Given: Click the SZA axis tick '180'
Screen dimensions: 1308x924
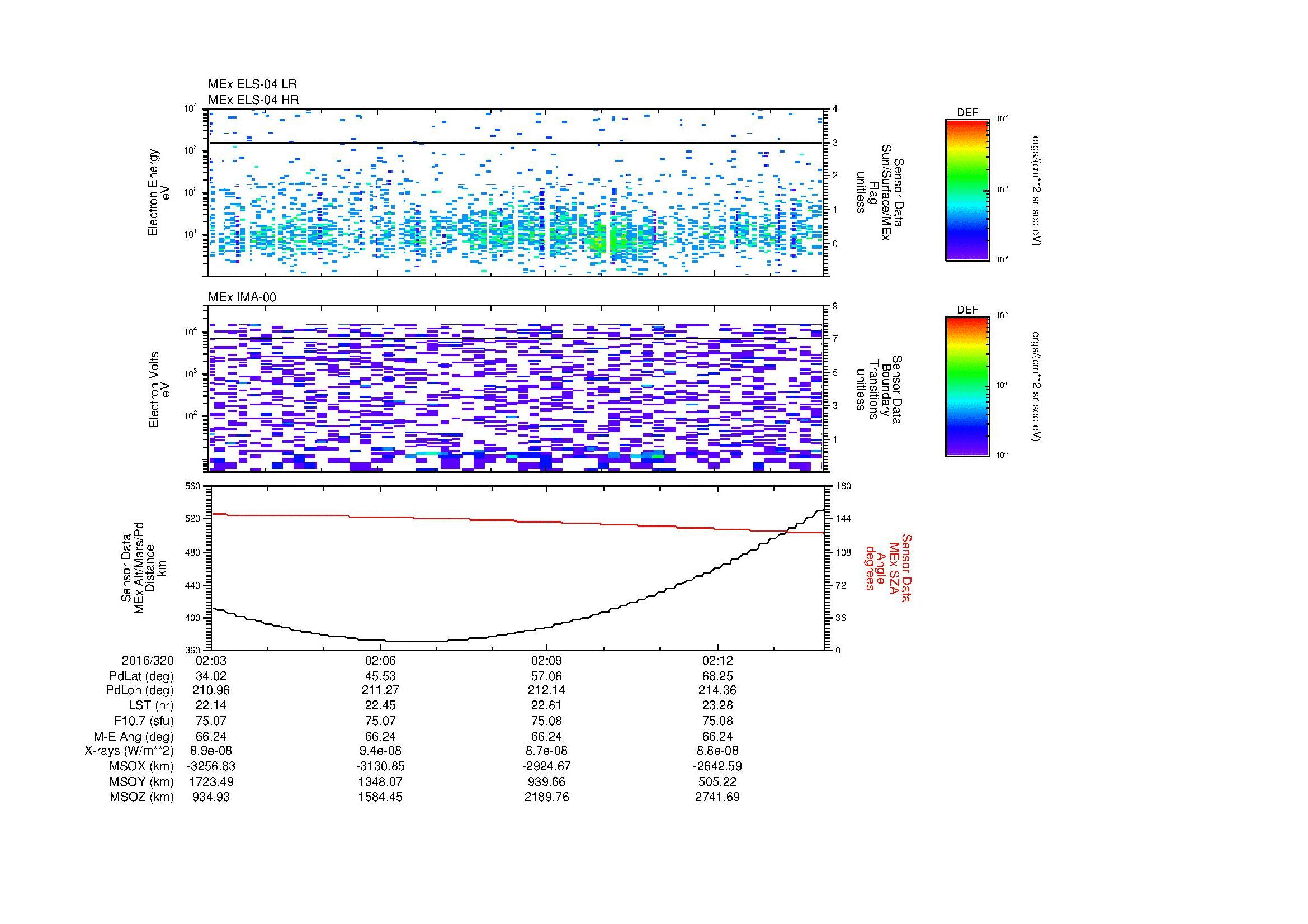Looking at the screenshot, I should pyautogui.click(x=843, y=486).
